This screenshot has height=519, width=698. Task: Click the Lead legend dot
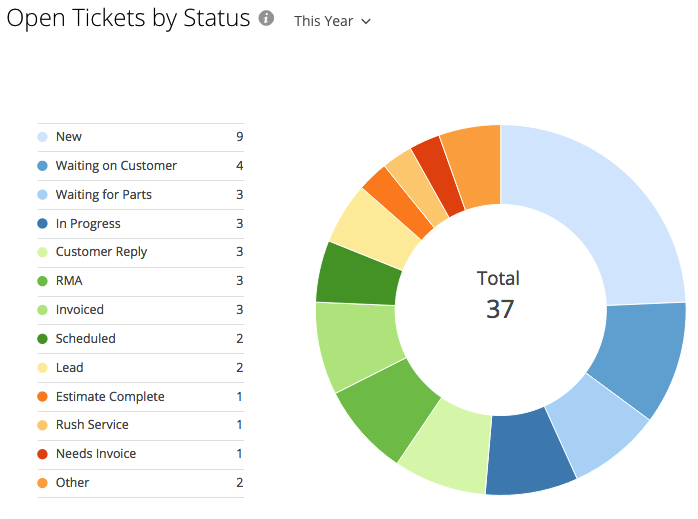point(42,368)
